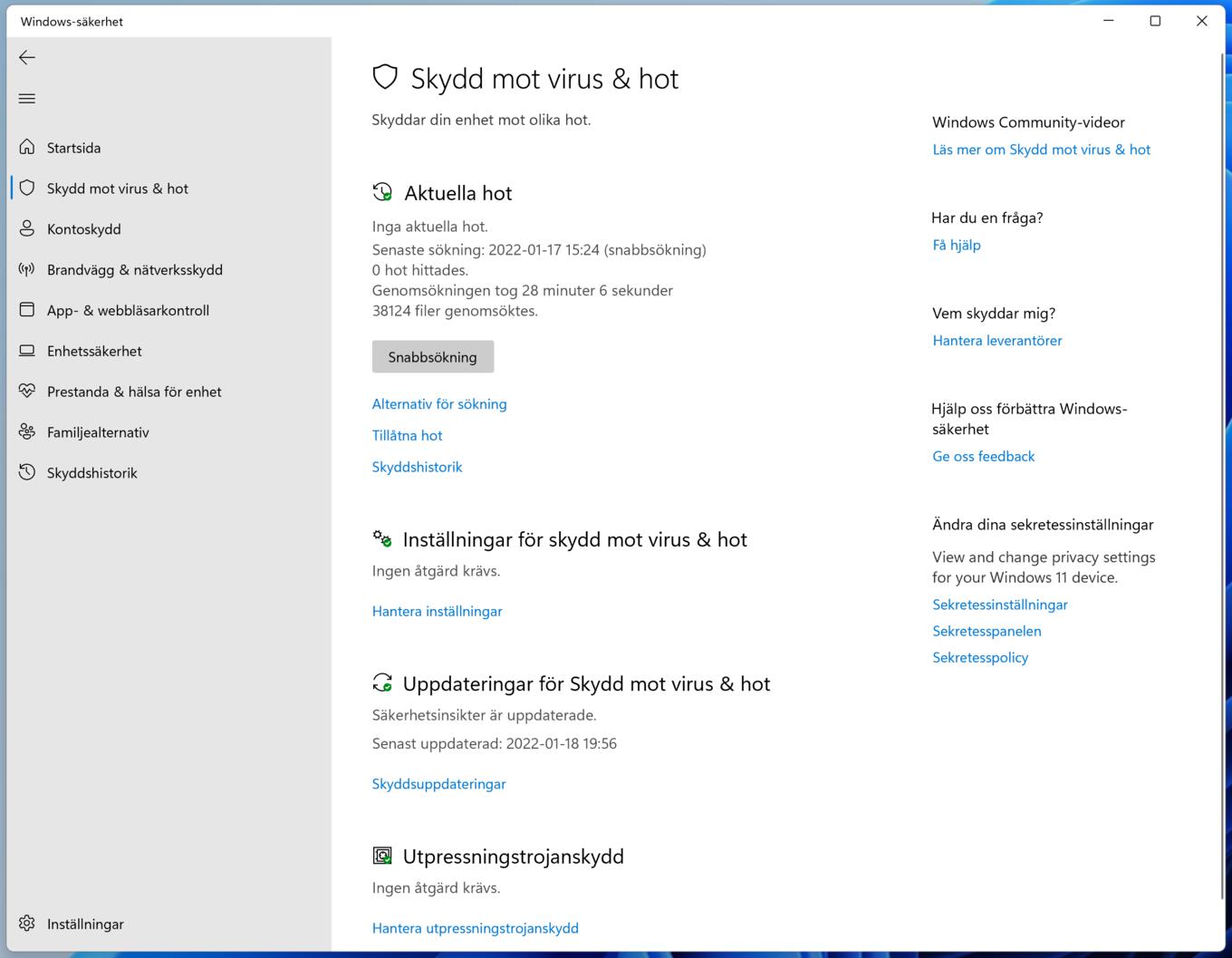Click the Windows Community-videor heading
Viewport: 1232px width, 958px height.
tap(1028, 122)
